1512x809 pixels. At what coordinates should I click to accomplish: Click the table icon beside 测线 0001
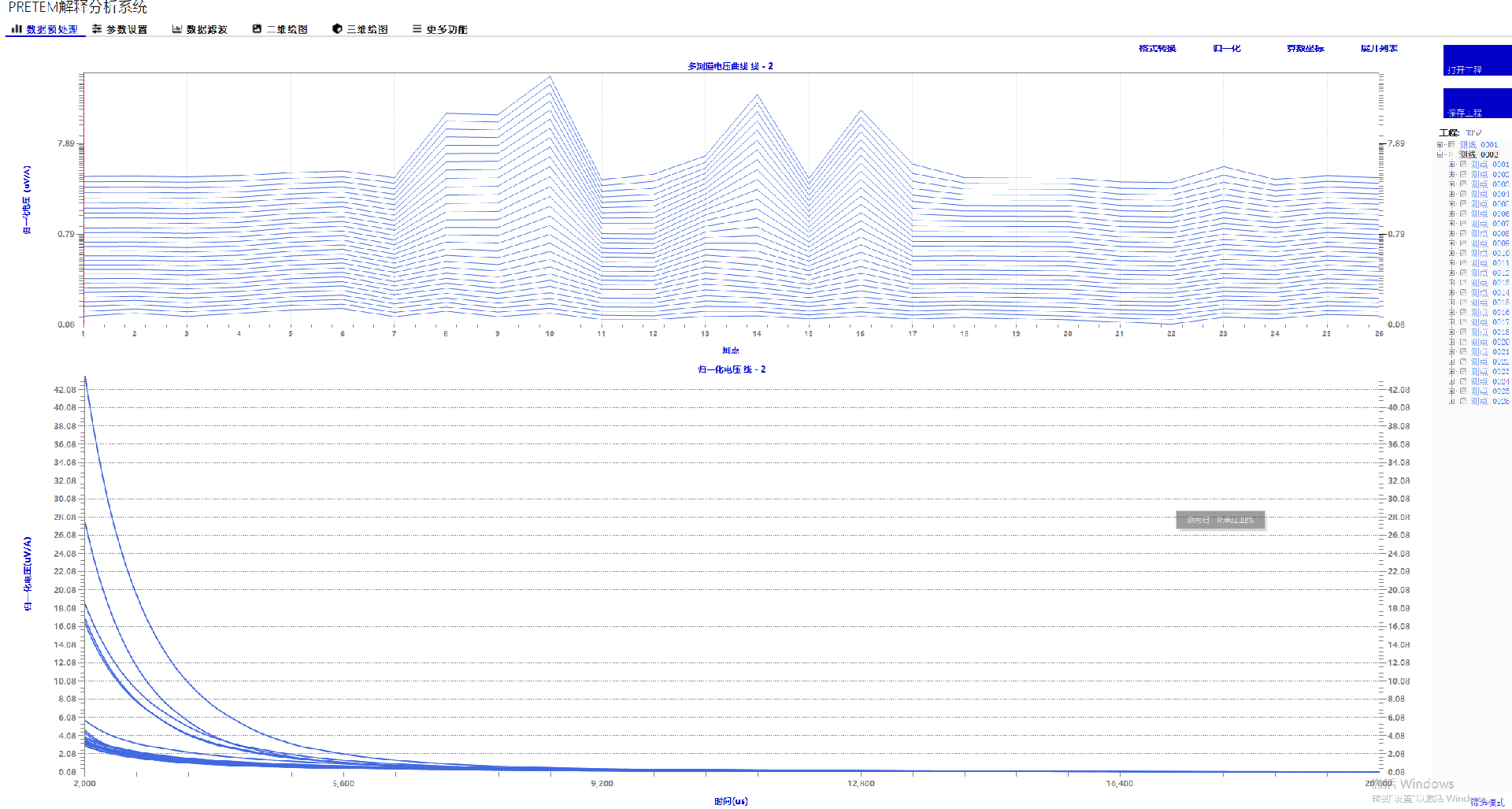point(1451,145)
